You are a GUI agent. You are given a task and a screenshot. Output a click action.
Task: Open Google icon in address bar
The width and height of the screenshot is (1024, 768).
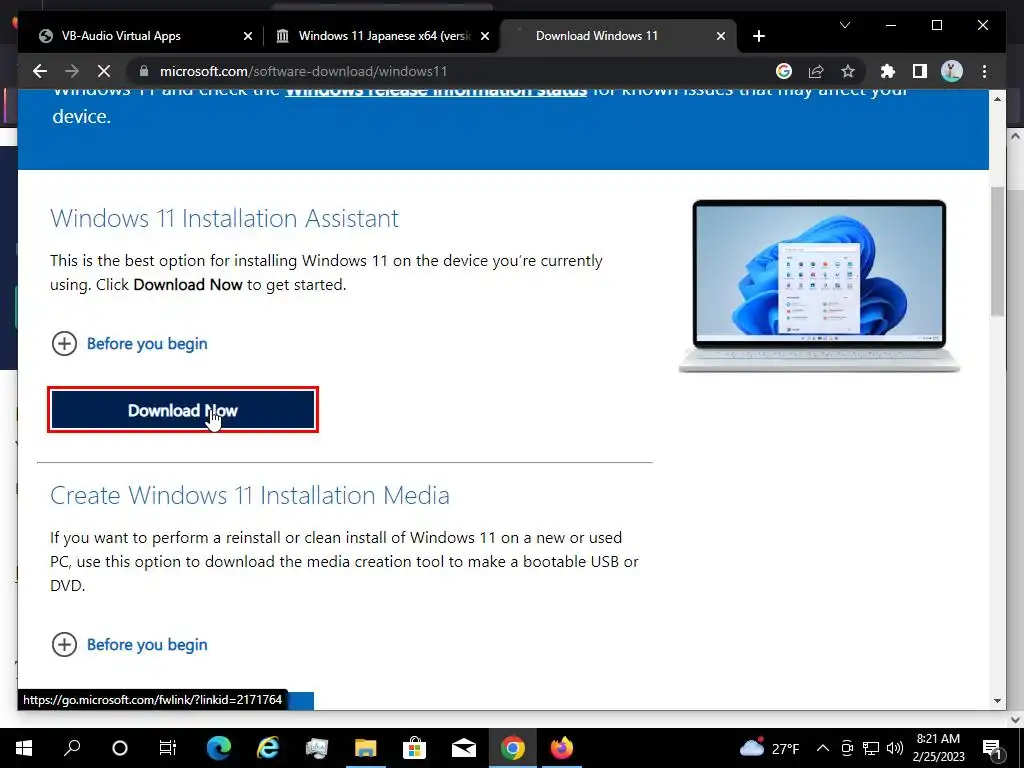[784, 71]
